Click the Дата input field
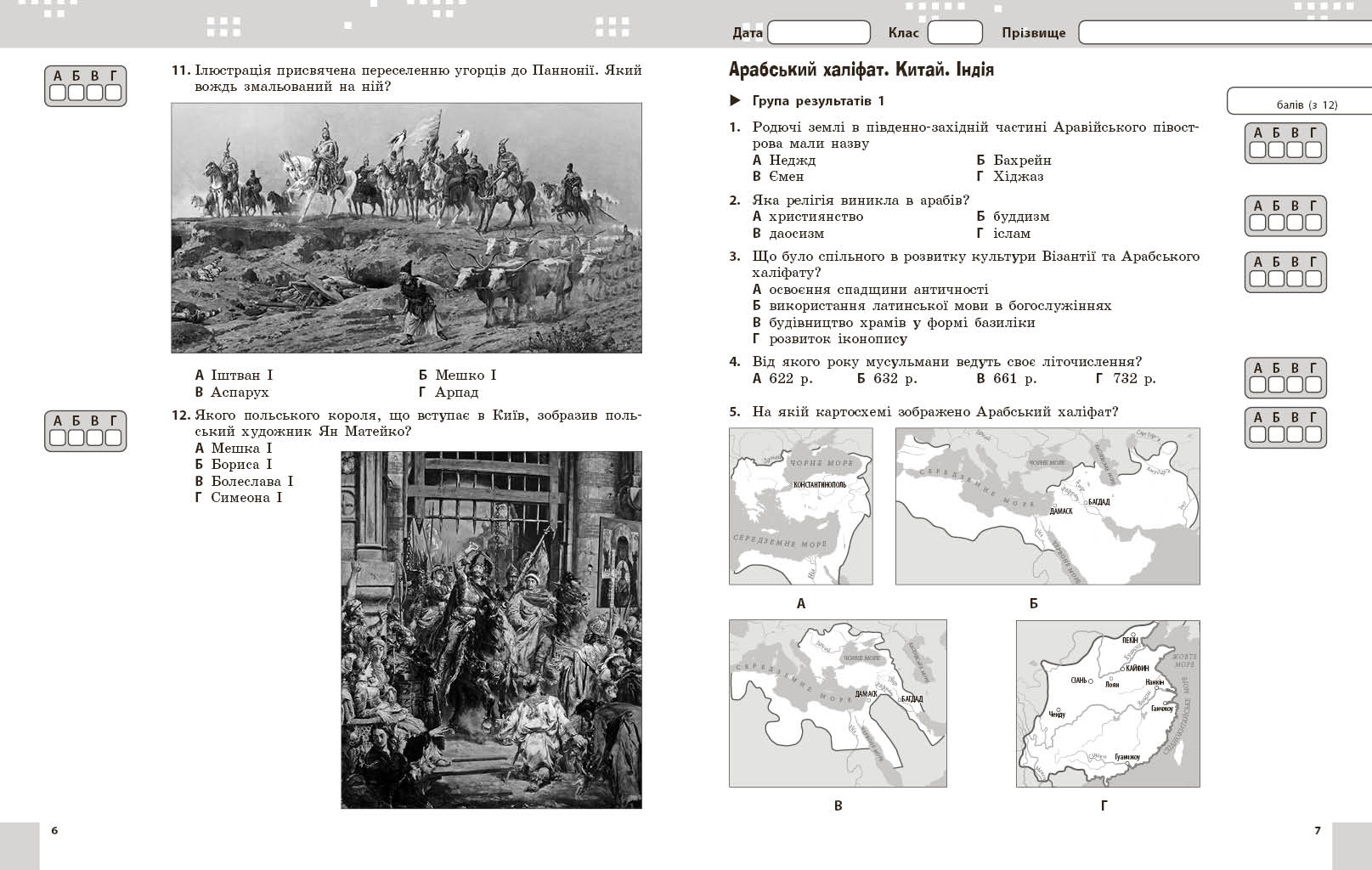 818,33
